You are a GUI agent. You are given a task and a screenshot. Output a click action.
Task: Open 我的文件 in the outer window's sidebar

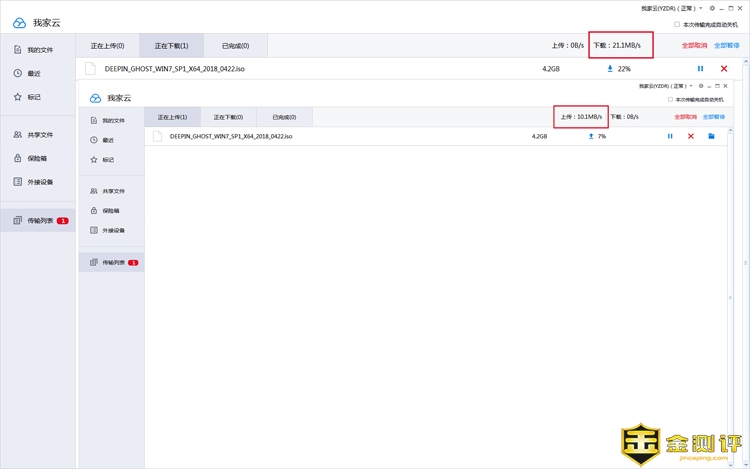click(39, 49)
